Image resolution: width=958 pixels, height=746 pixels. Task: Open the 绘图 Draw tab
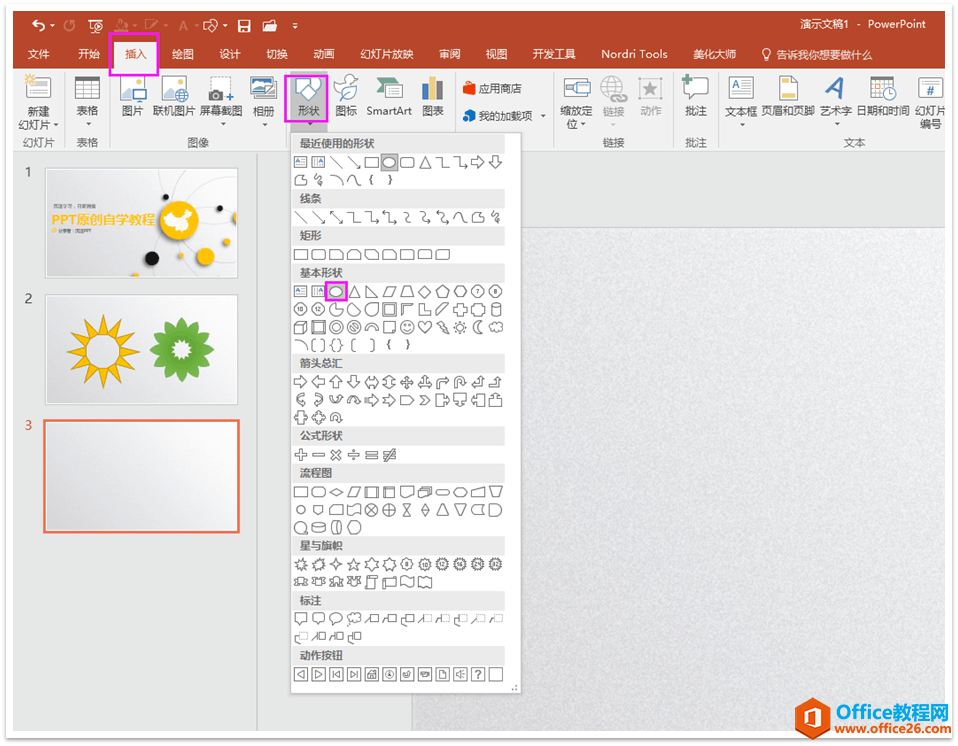pyautogui.click(x=183, y=54)
